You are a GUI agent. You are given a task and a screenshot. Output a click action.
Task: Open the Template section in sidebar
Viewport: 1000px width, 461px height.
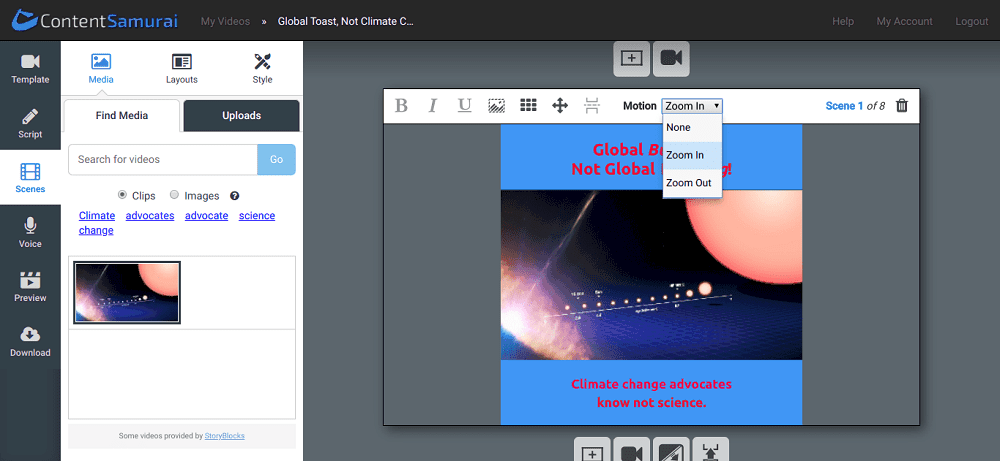pos(30,68)
